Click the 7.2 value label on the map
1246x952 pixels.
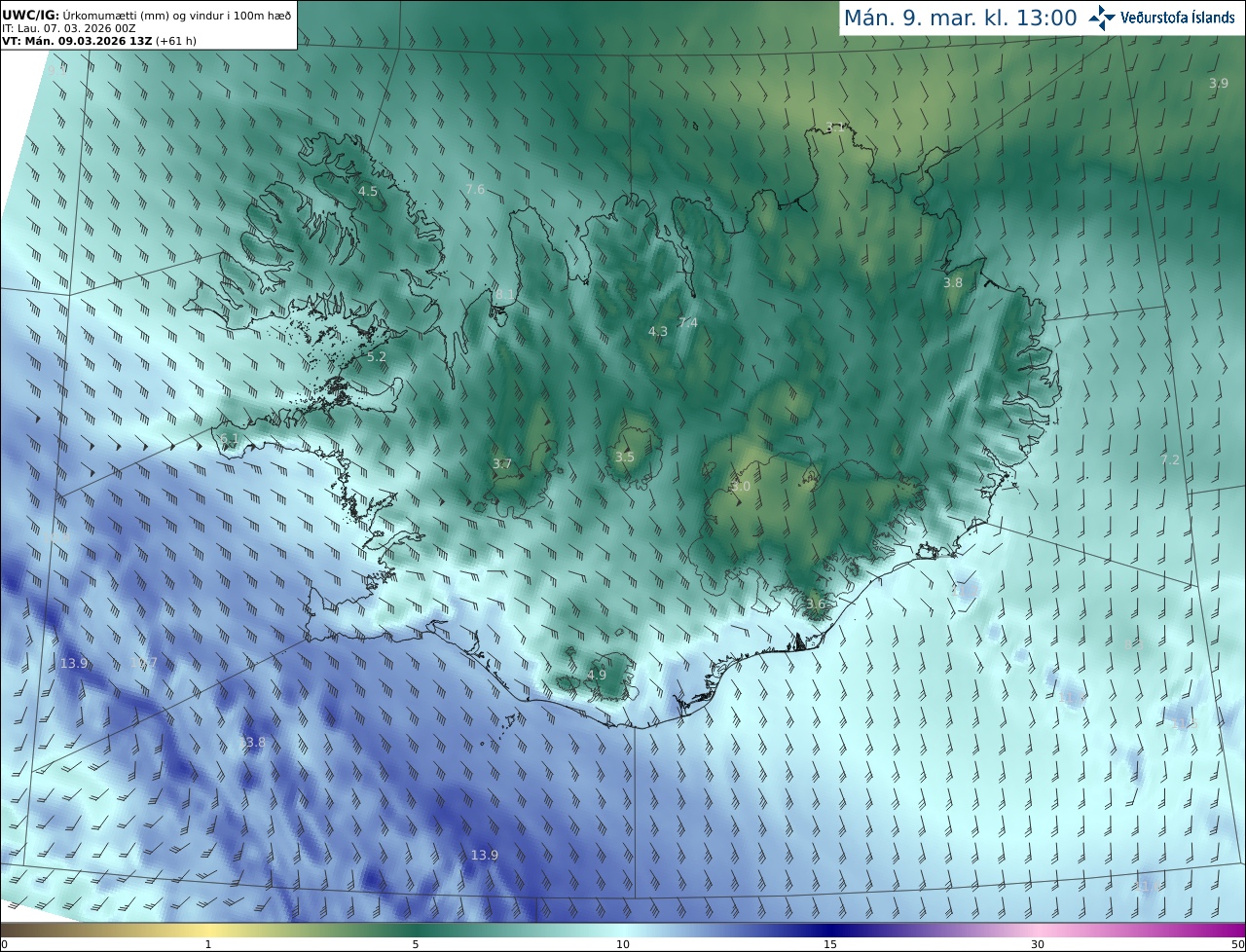1170,460
